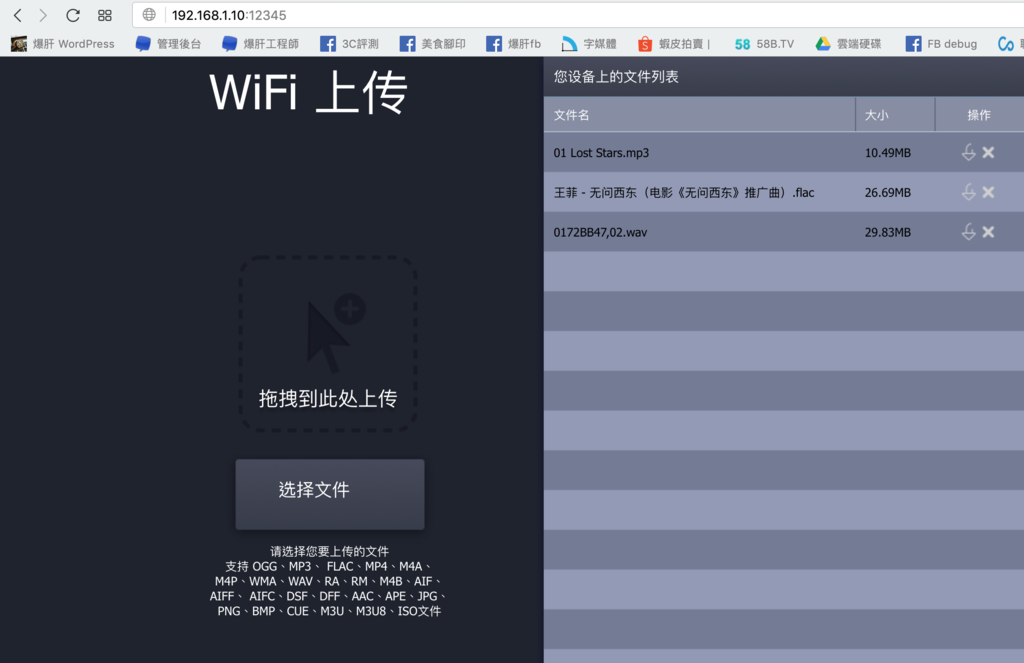Open the 美食腳印 Facebook bookmark
Viewport: 1024px width, 663px height.
click(x=432, y=44)
